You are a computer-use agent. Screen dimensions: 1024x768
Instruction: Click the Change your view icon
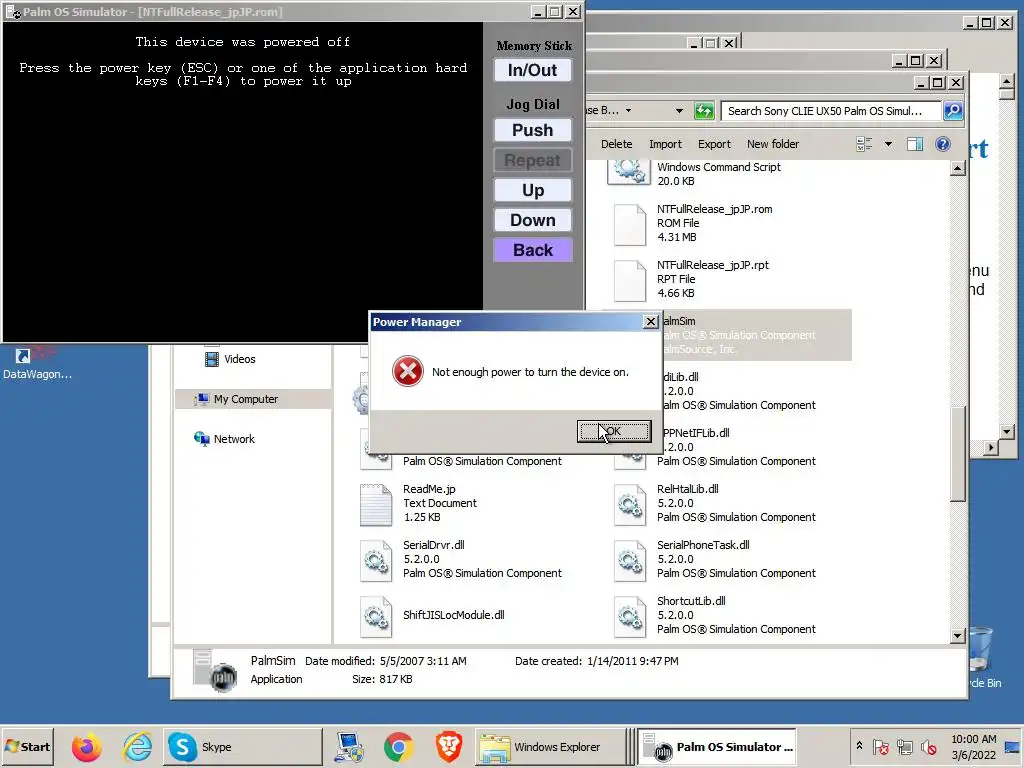click(x=864, y=144)
